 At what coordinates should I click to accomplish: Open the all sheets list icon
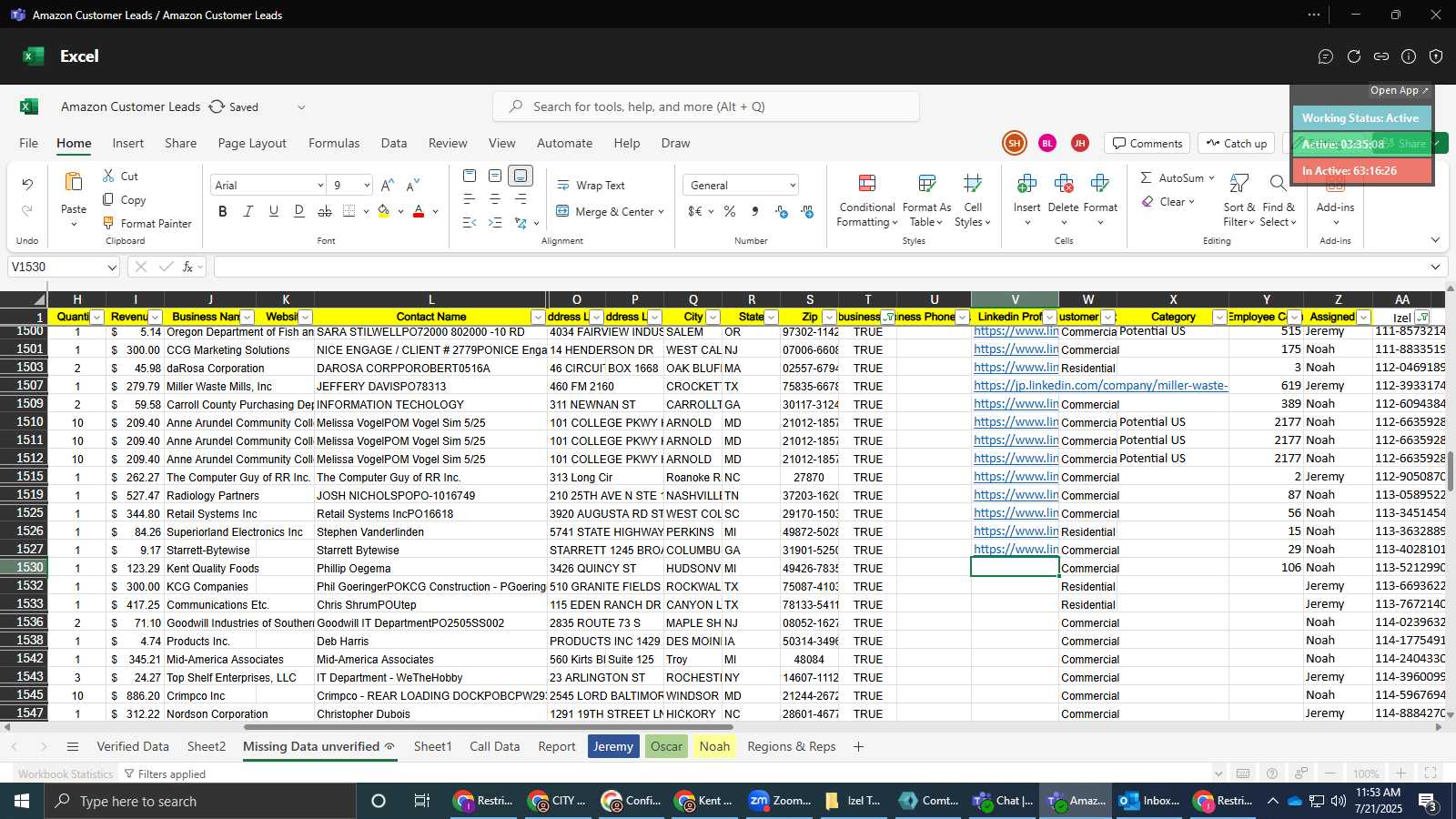click(73, 746)
